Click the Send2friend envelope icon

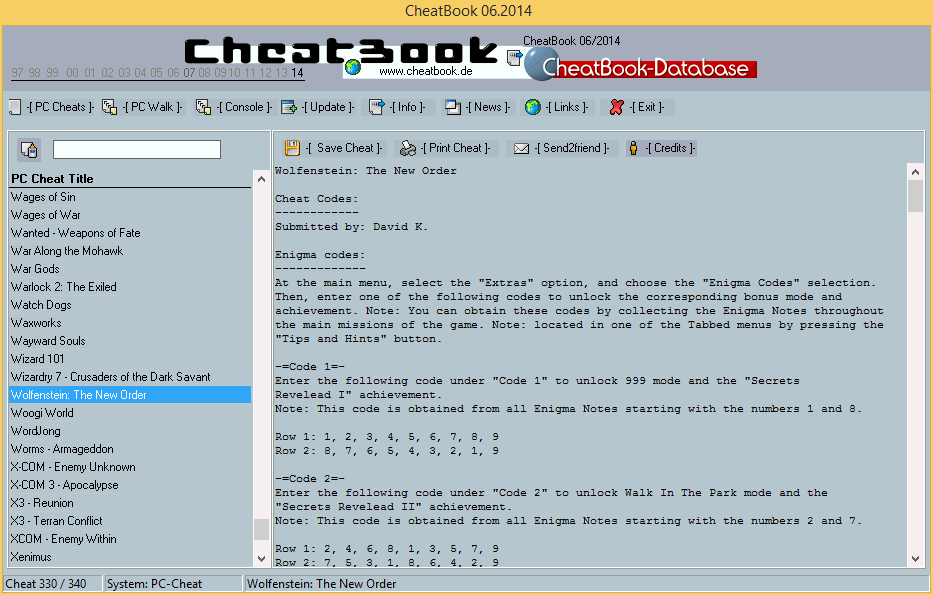coord(521,148)
